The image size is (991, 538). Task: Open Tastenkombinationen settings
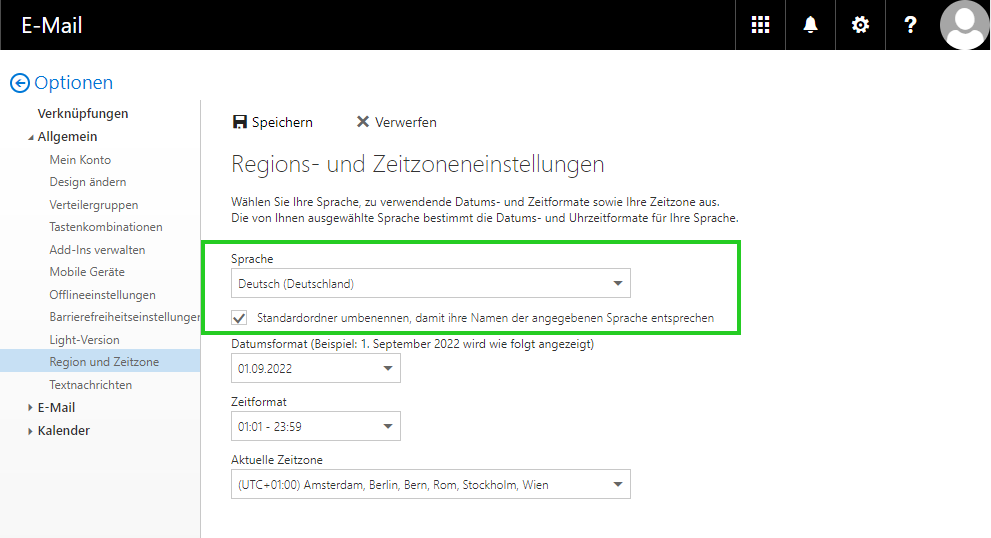pyautogui.click(x=106, y=227)
